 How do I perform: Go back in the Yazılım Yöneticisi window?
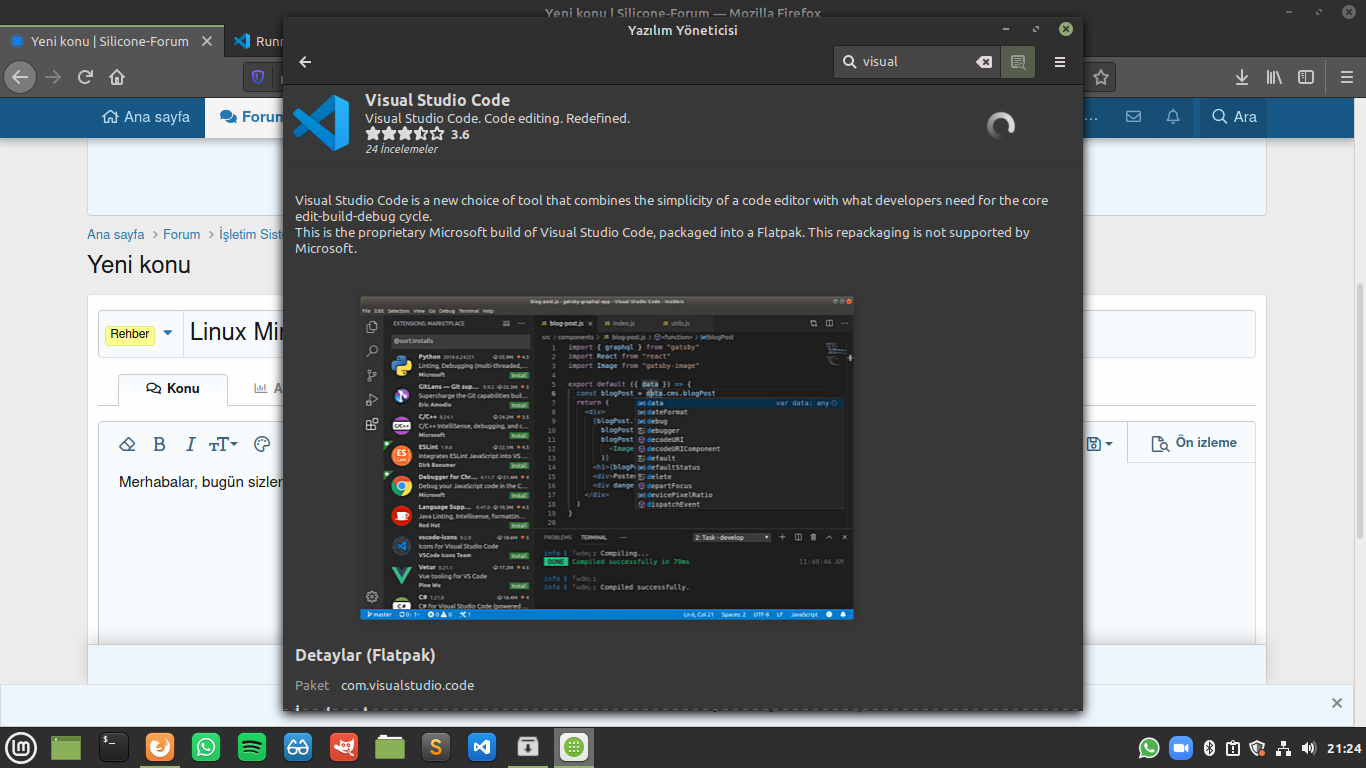(306, 62)
